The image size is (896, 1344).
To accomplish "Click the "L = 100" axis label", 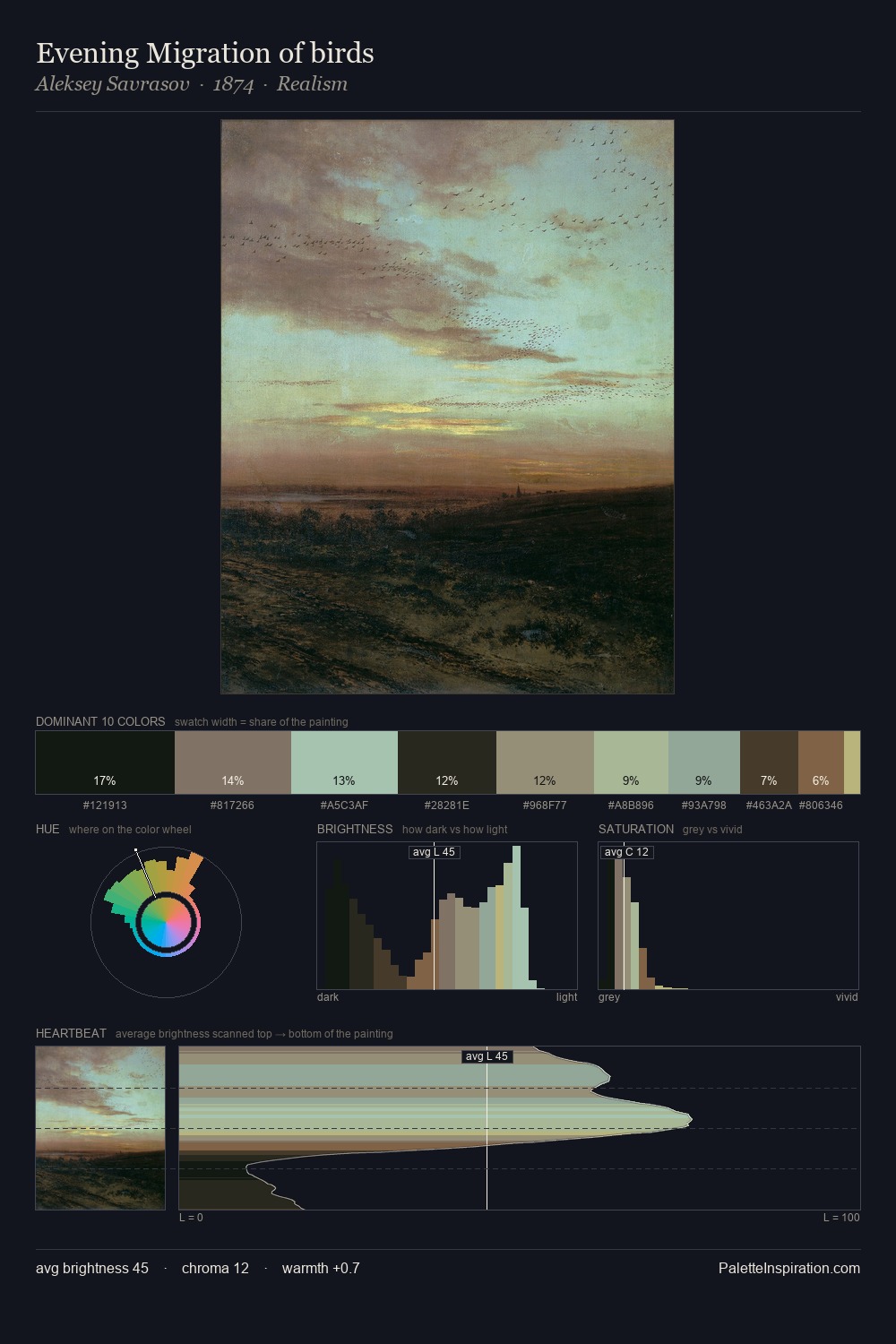I will 841,1218.
